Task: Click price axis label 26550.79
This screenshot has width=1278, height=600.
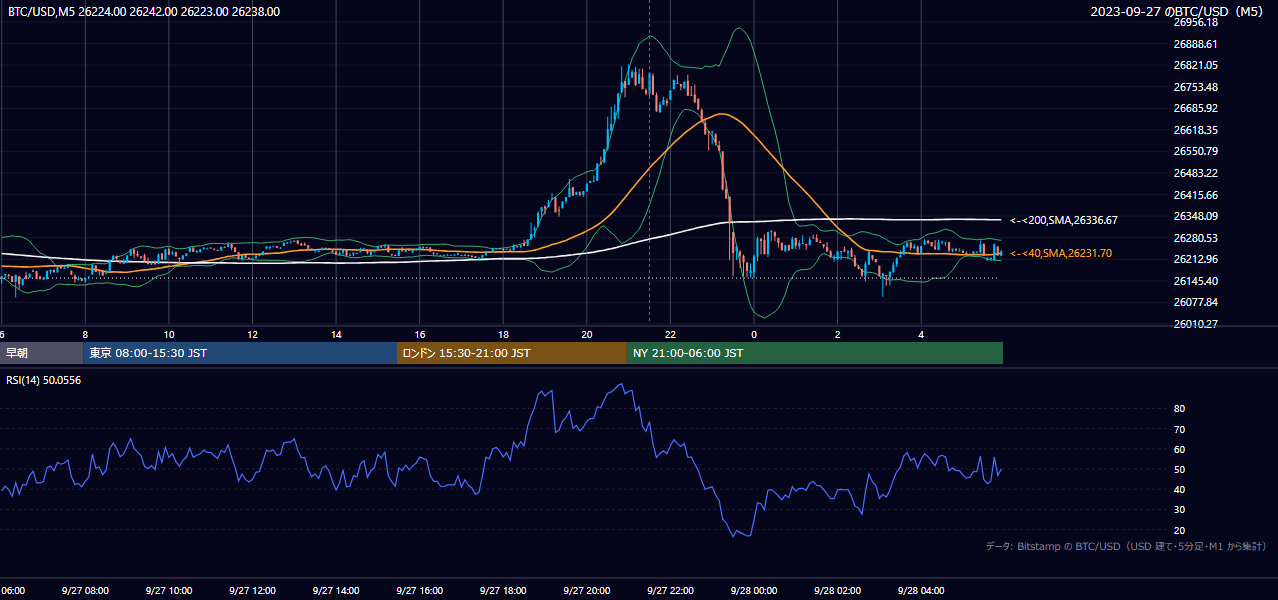Action: point(1195,151)
